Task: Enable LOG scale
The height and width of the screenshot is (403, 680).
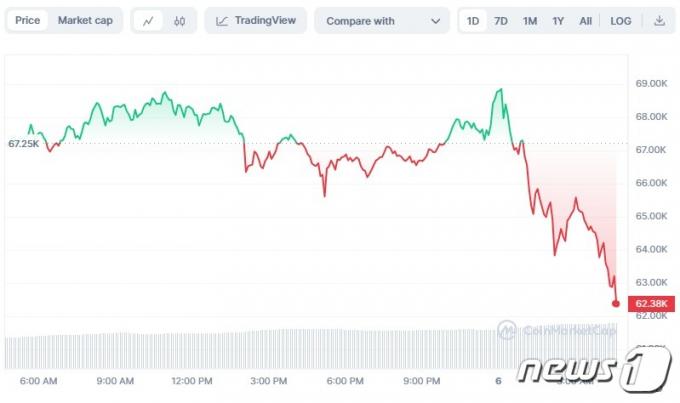Action: pos(621,21)
